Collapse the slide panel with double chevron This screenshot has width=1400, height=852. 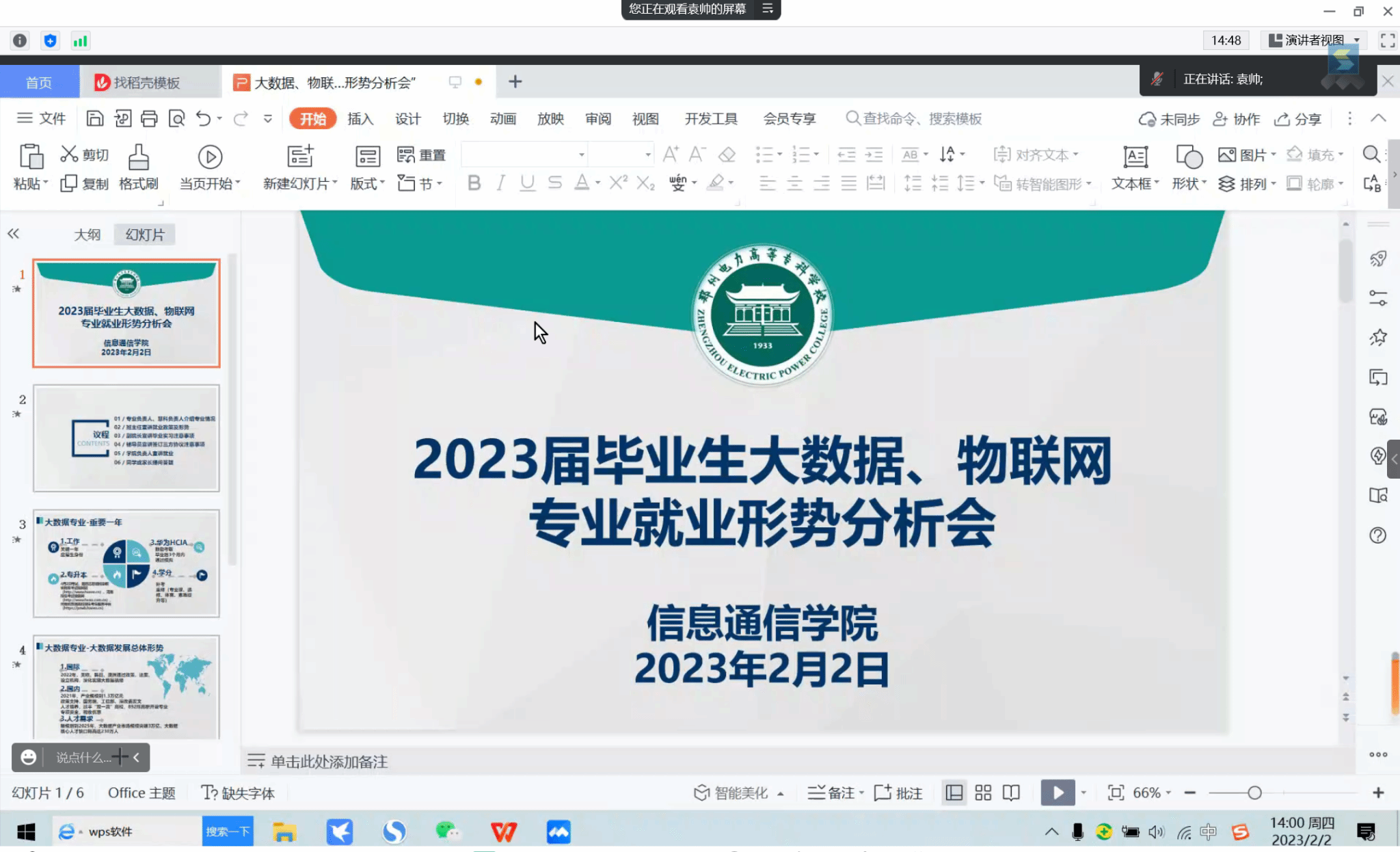pyautogui.click(x=14, y=234)
